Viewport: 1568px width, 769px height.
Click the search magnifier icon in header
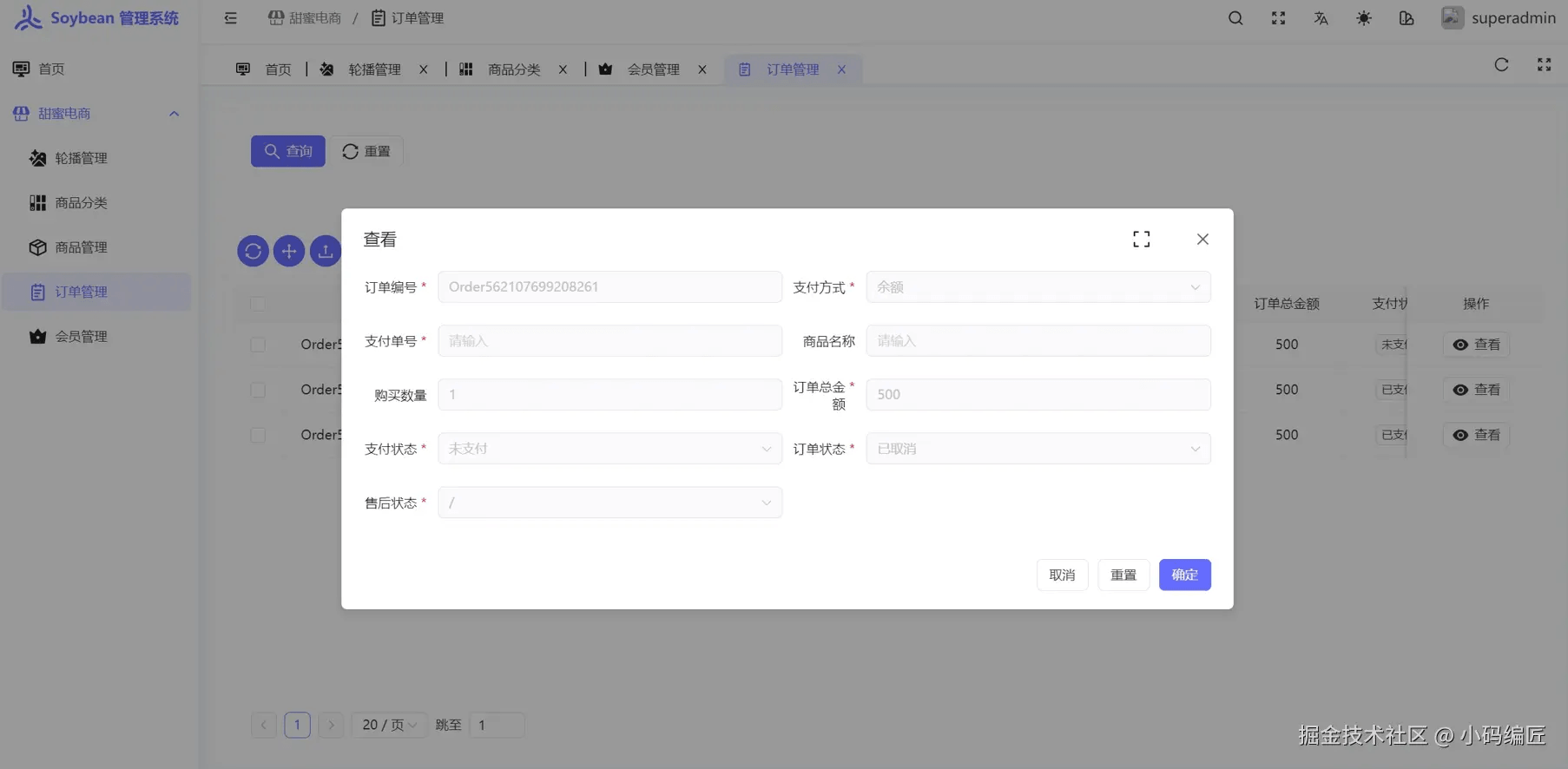(1235, 18)
